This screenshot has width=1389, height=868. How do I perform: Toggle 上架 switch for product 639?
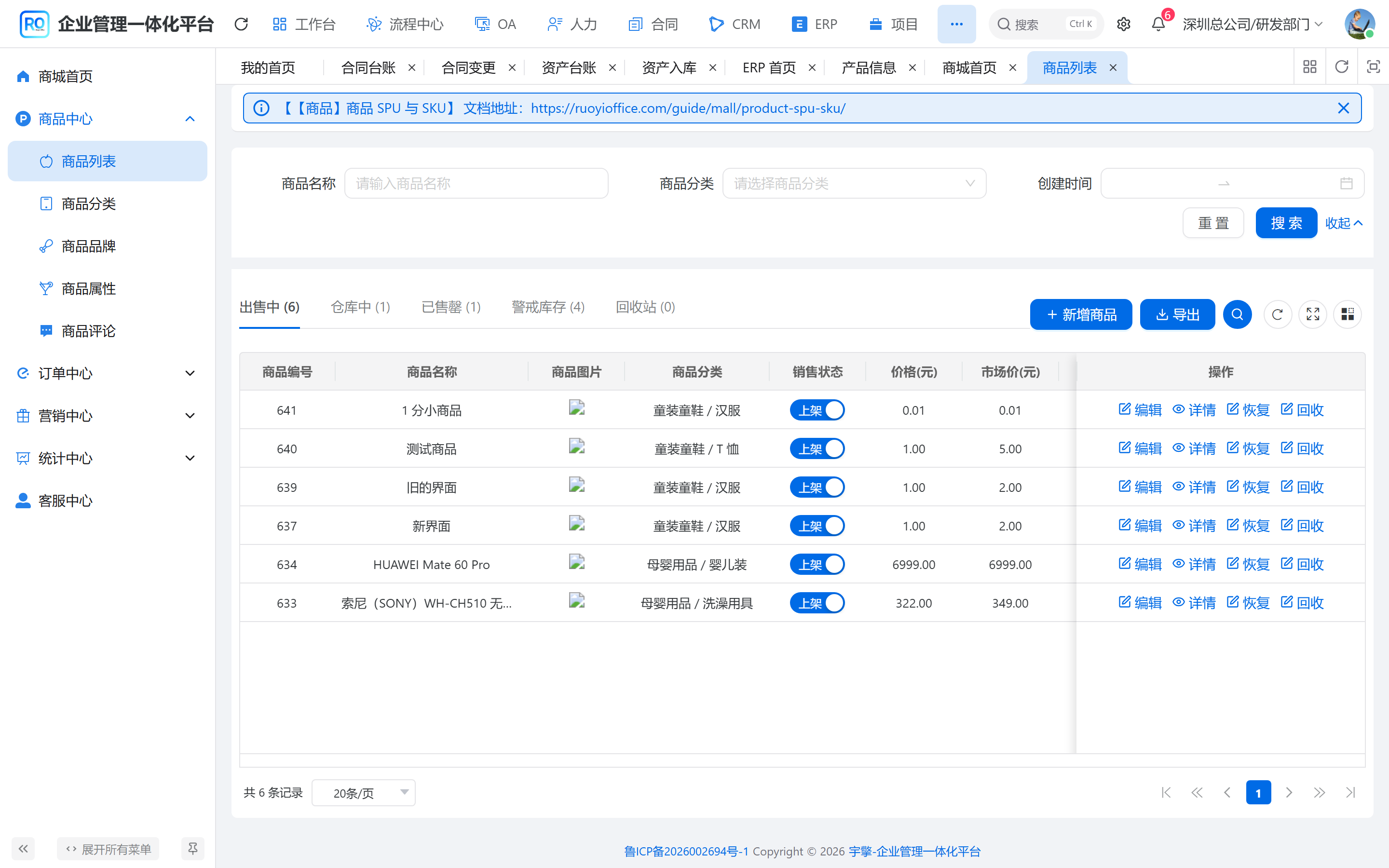(x=817, y=488)
